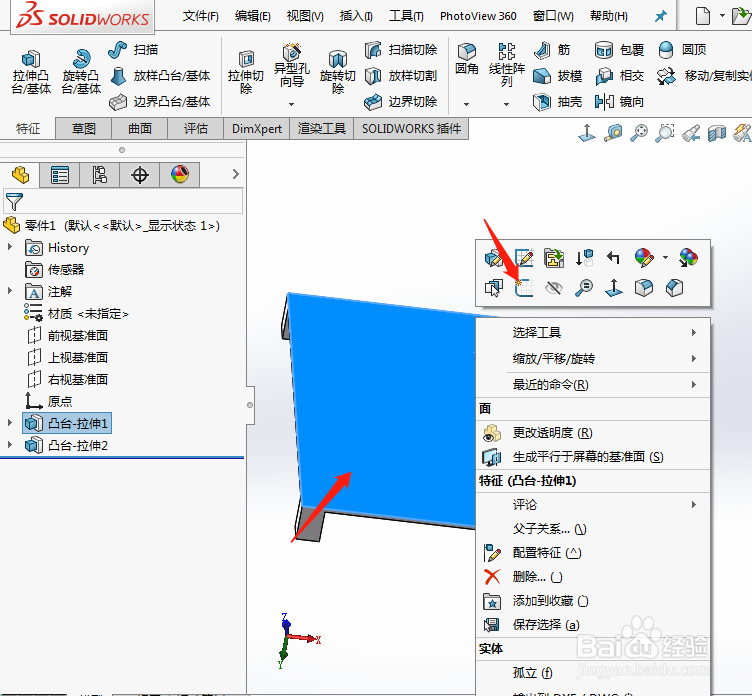Click the Boundary Cut (边界切除) tool

coord(401,102)
